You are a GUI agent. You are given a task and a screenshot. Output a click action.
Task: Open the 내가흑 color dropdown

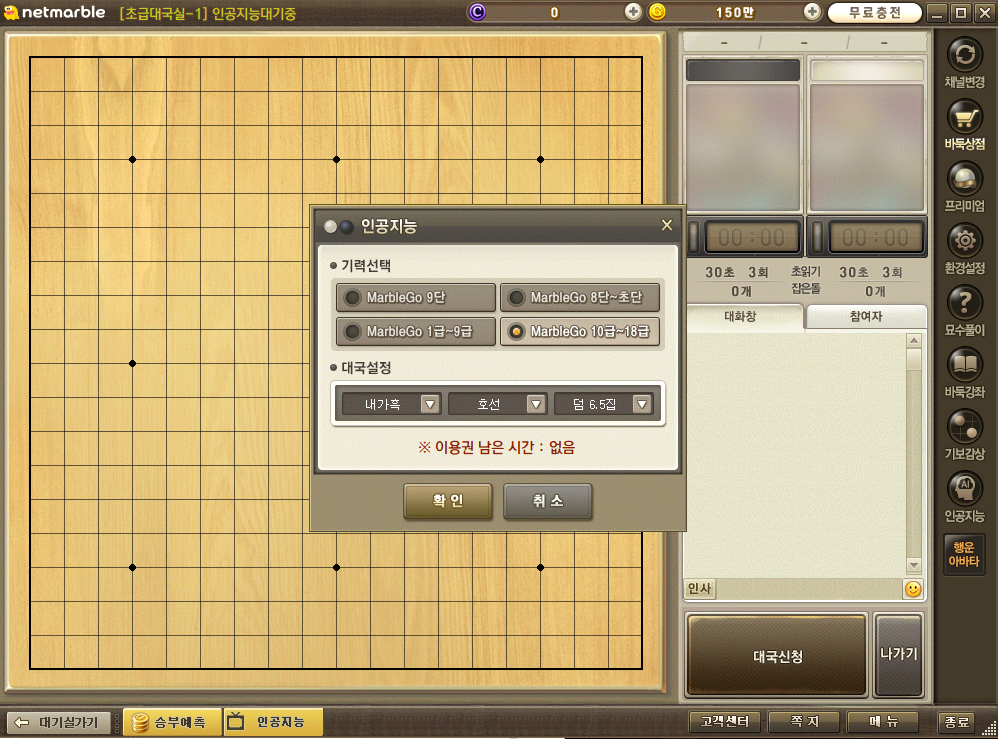click(x=391, y=404)
